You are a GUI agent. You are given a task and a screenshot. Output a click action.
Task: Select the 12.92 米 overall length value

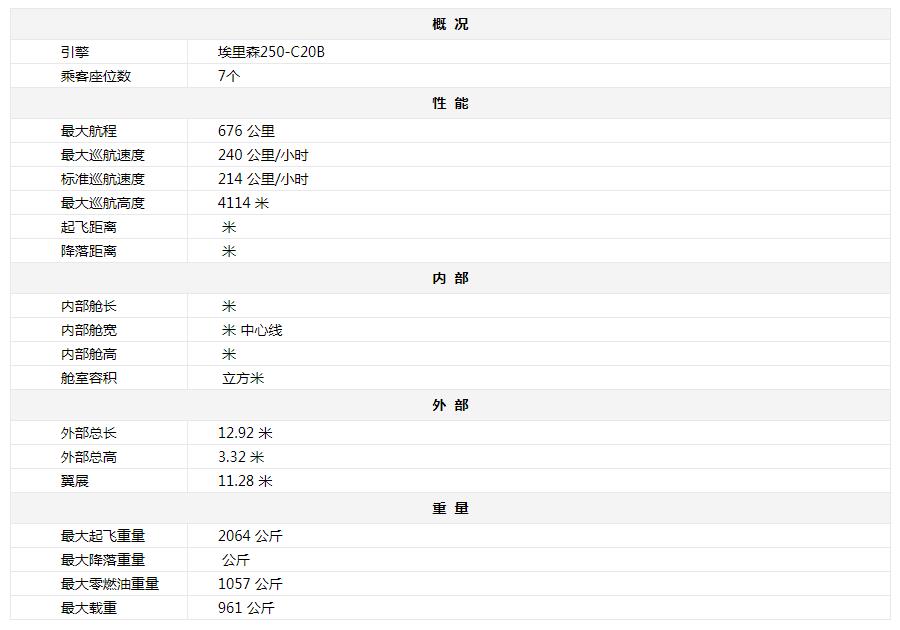coord(245,433)
